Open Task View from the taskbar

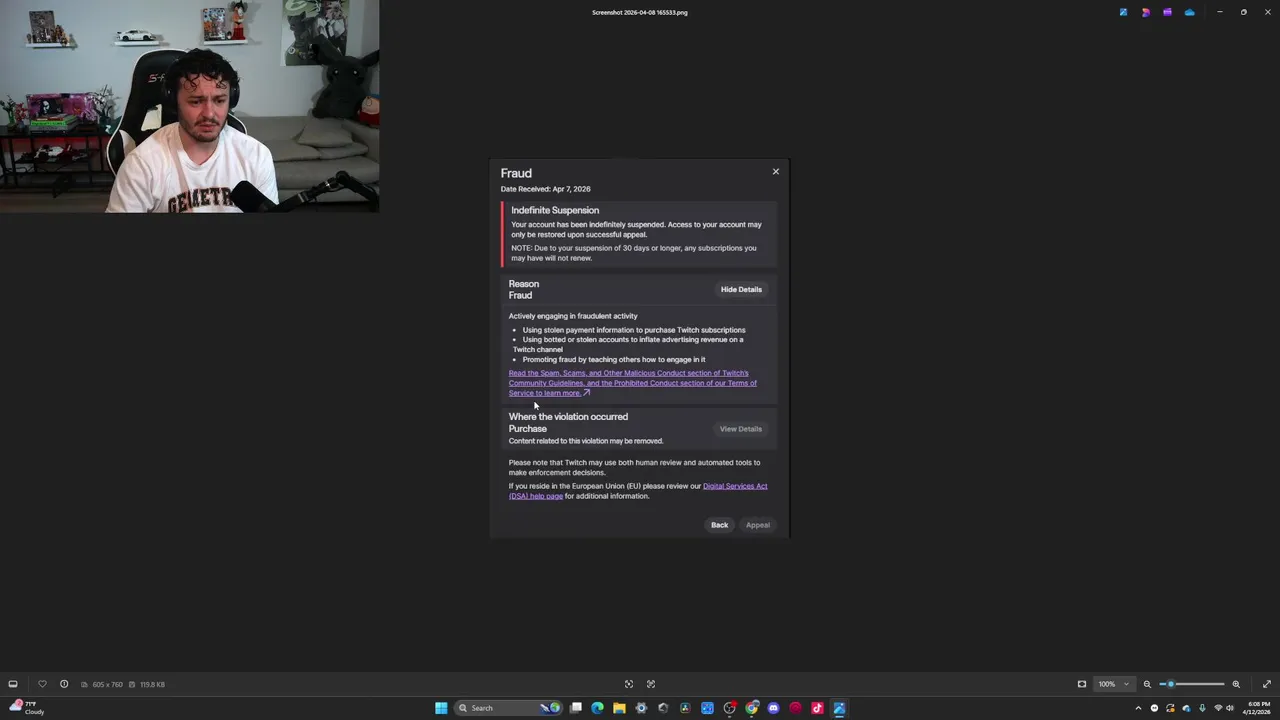tap(576, 708)
